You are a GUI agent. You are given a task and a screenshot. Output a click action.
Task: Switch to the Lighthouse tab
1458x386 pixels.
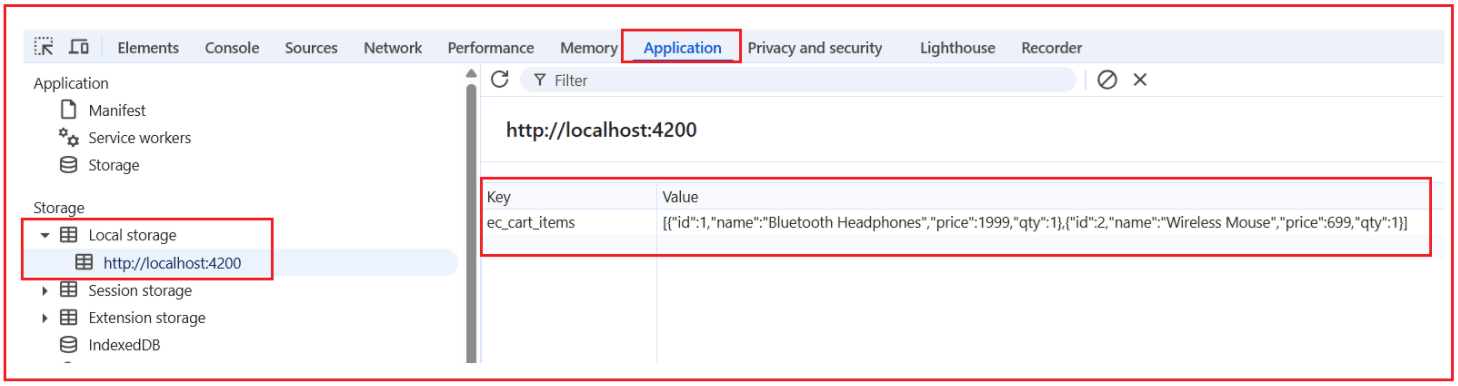pyautogui.click(x=958, y=47)
